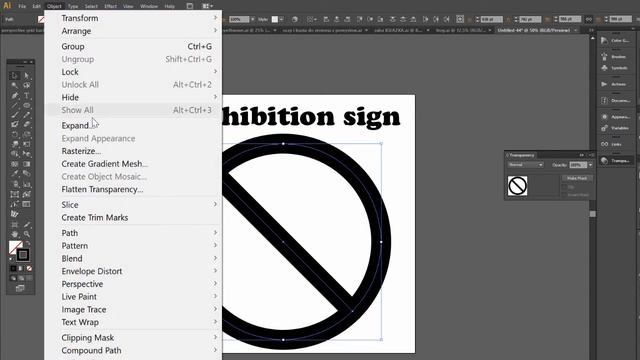Open the Color Guide panel

616,40
